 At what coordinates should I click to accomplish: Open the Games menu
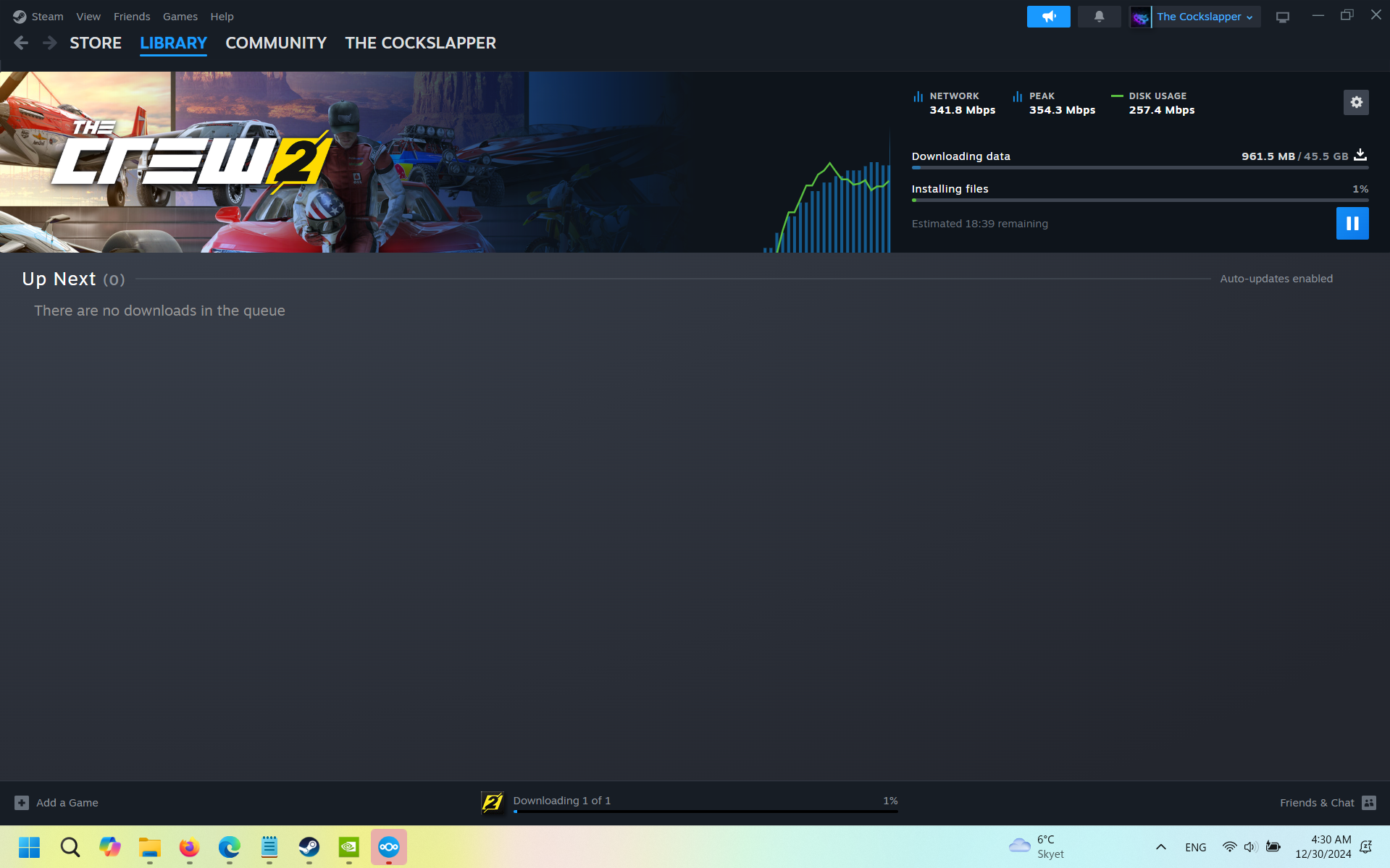[x=180, y=17]
